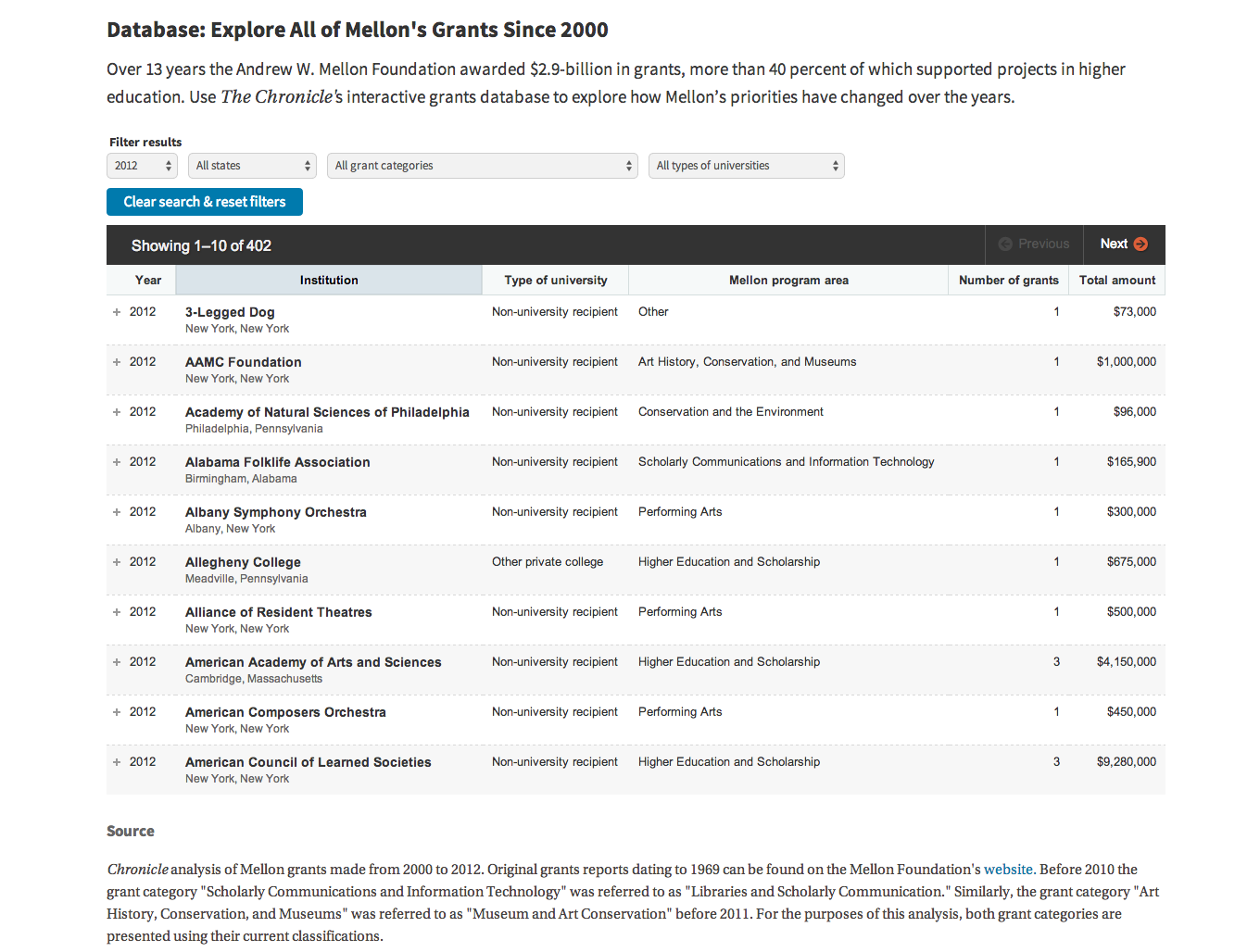Click American Academy of Arts and Sciences name
The width and height of the screenshot is (1260, 952).
pyautogui.click(x=313, y=662)
